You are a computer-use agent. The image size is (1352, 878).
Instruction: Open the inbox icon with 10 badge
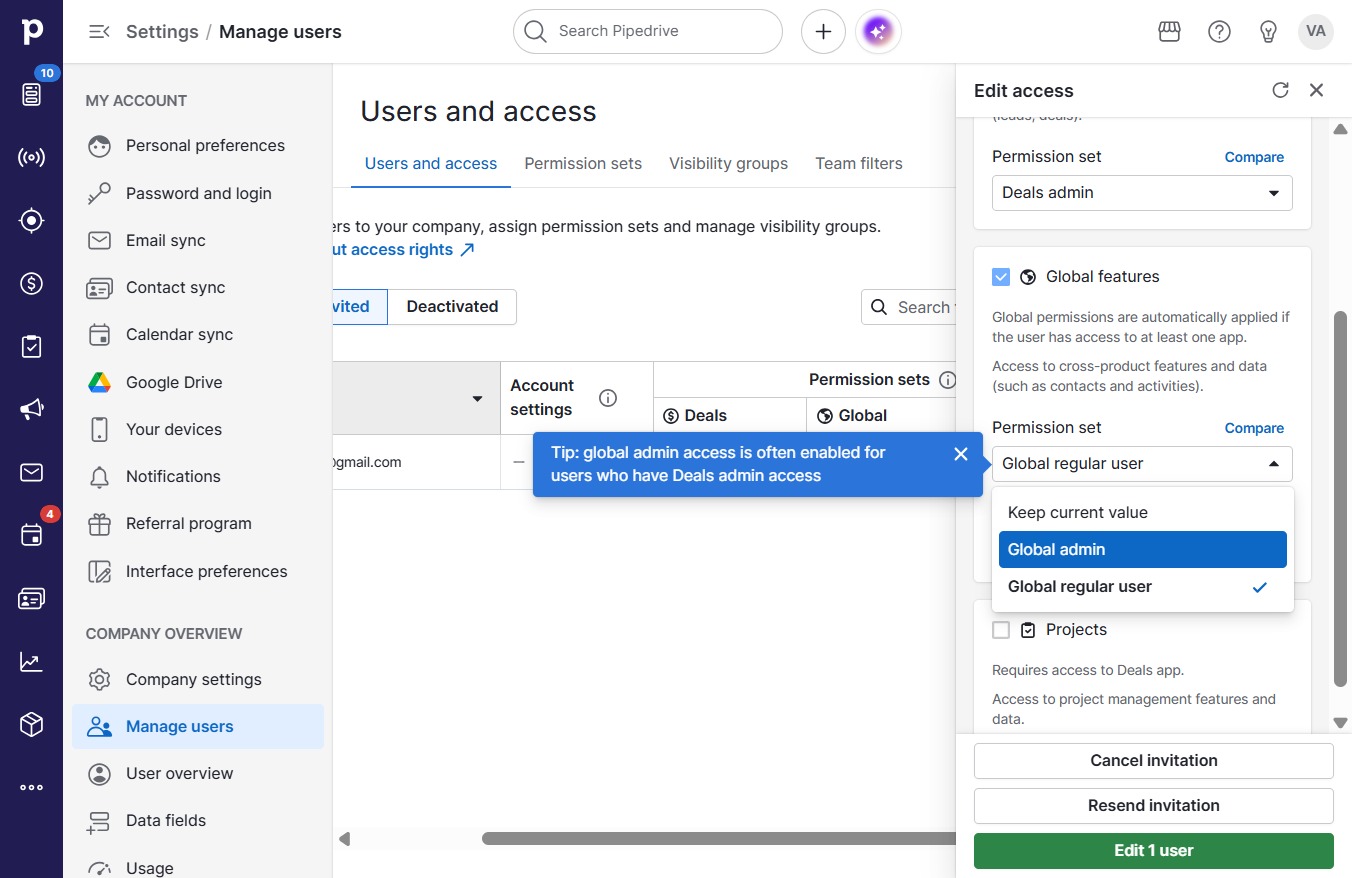[x=32, y=94]
